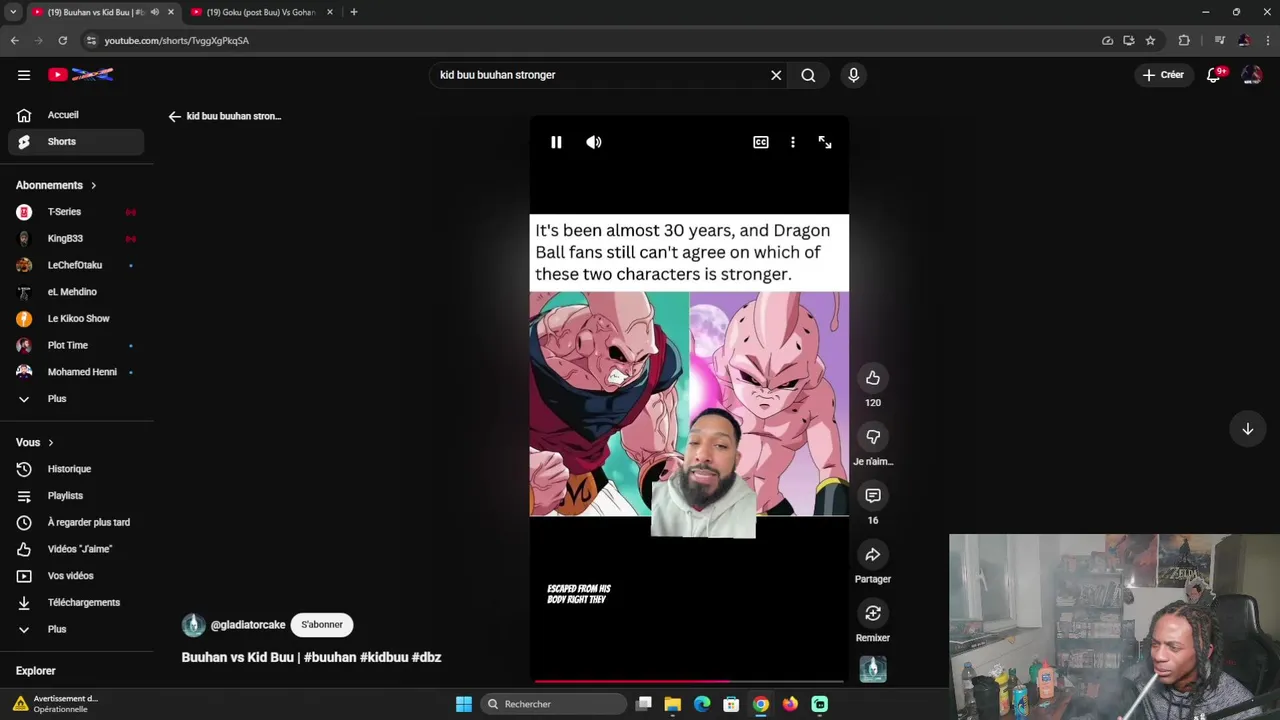Expand the Abonnements section
The width and height of the screenshot is (1280, 720).
(x=56, y=185)
